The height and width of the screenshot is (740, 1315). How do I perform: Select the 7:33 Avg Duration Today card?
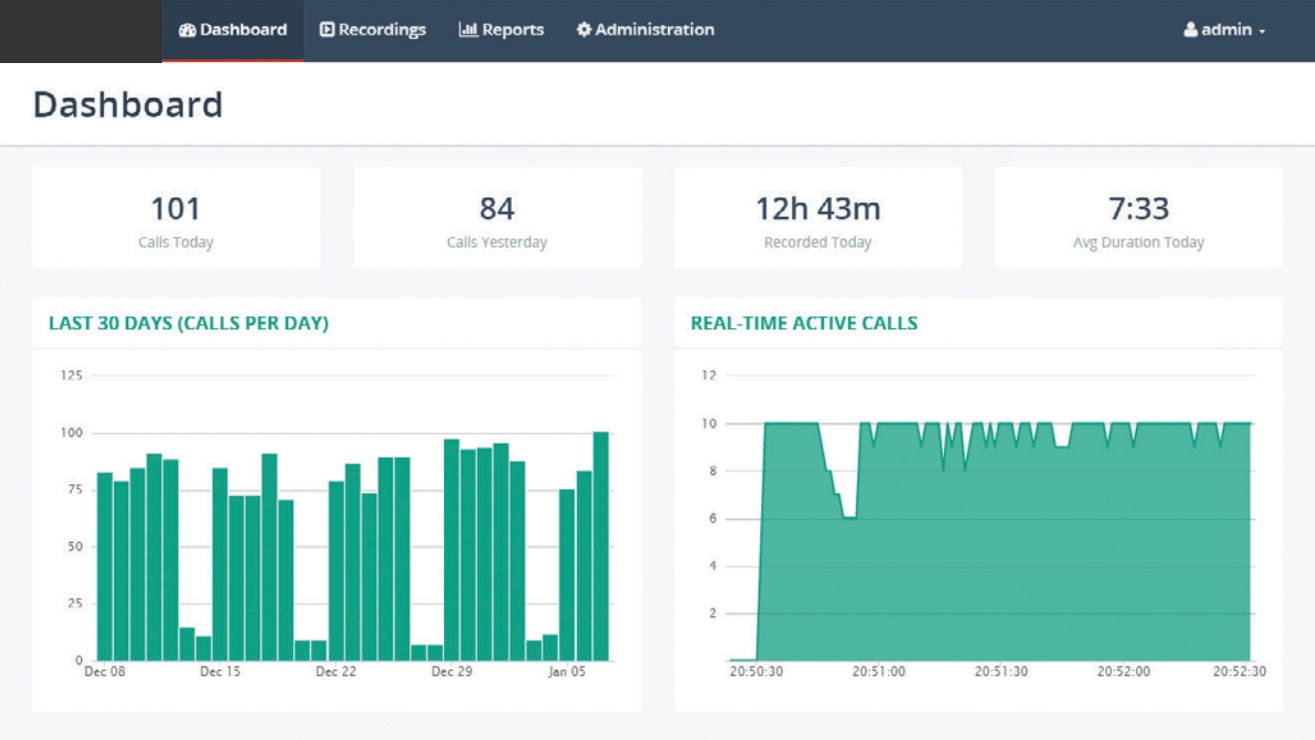click(x=1138, y=217)
